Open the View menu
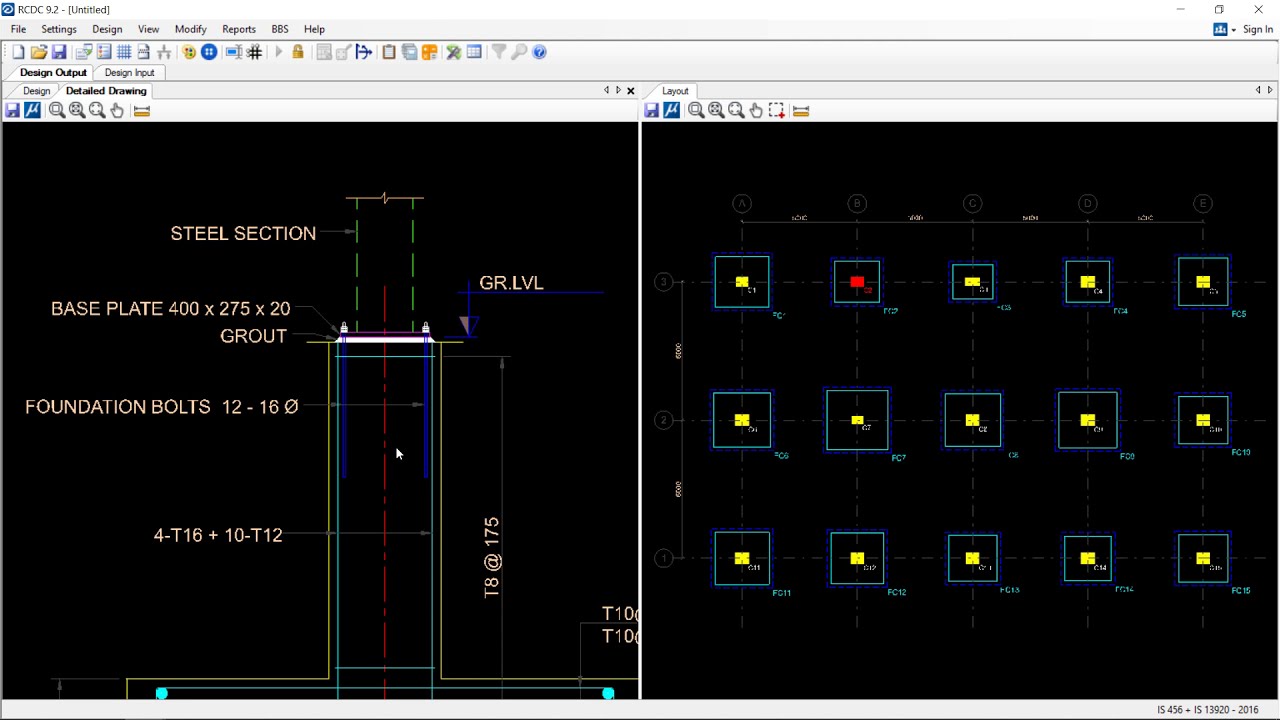The width and height of the screenshot is (1280, 720). (x=148, y=29)
